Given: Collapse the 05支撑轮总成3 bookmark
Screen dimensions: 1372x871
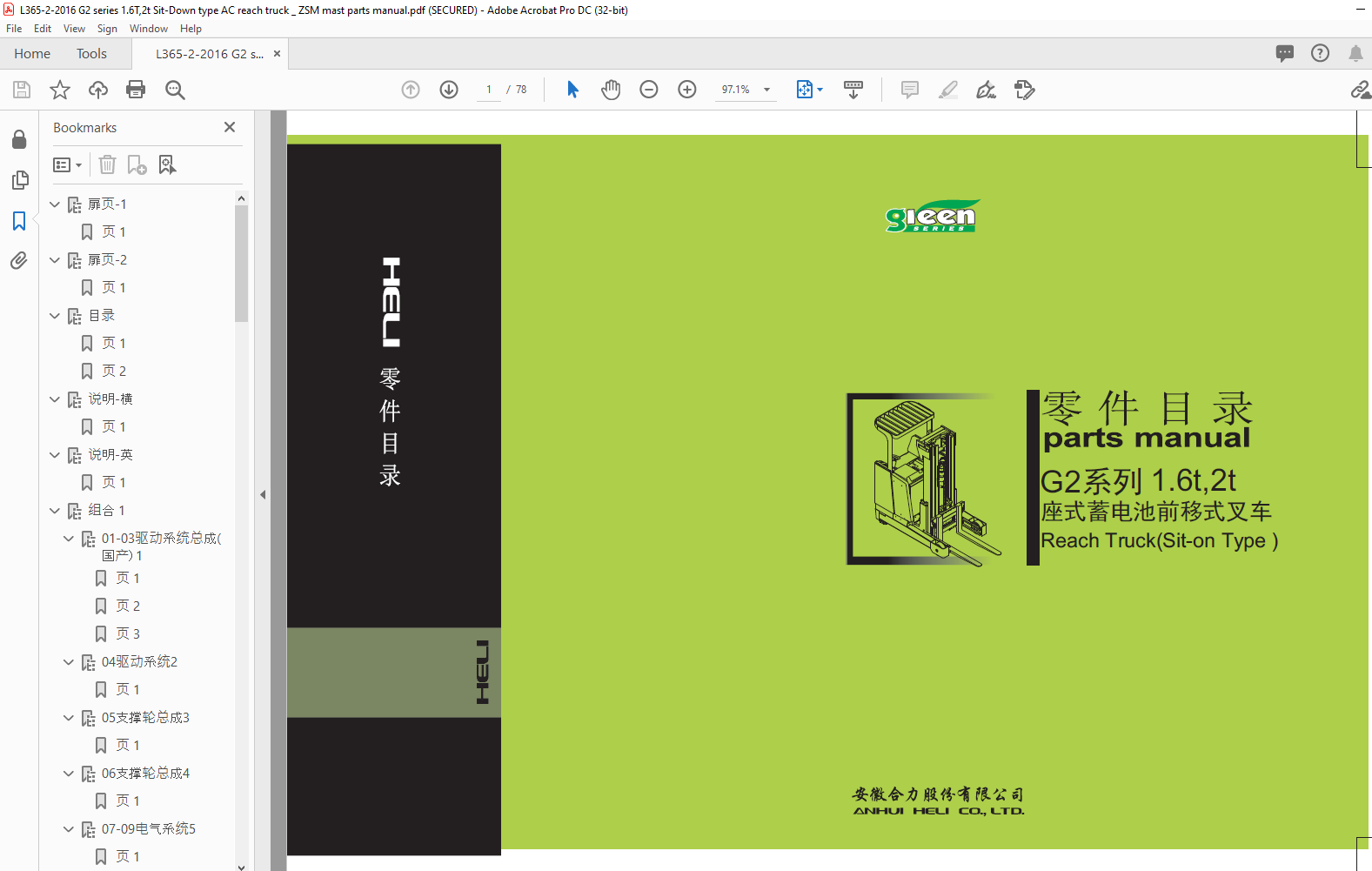Looking at the screenshot, I should [69, 718].
